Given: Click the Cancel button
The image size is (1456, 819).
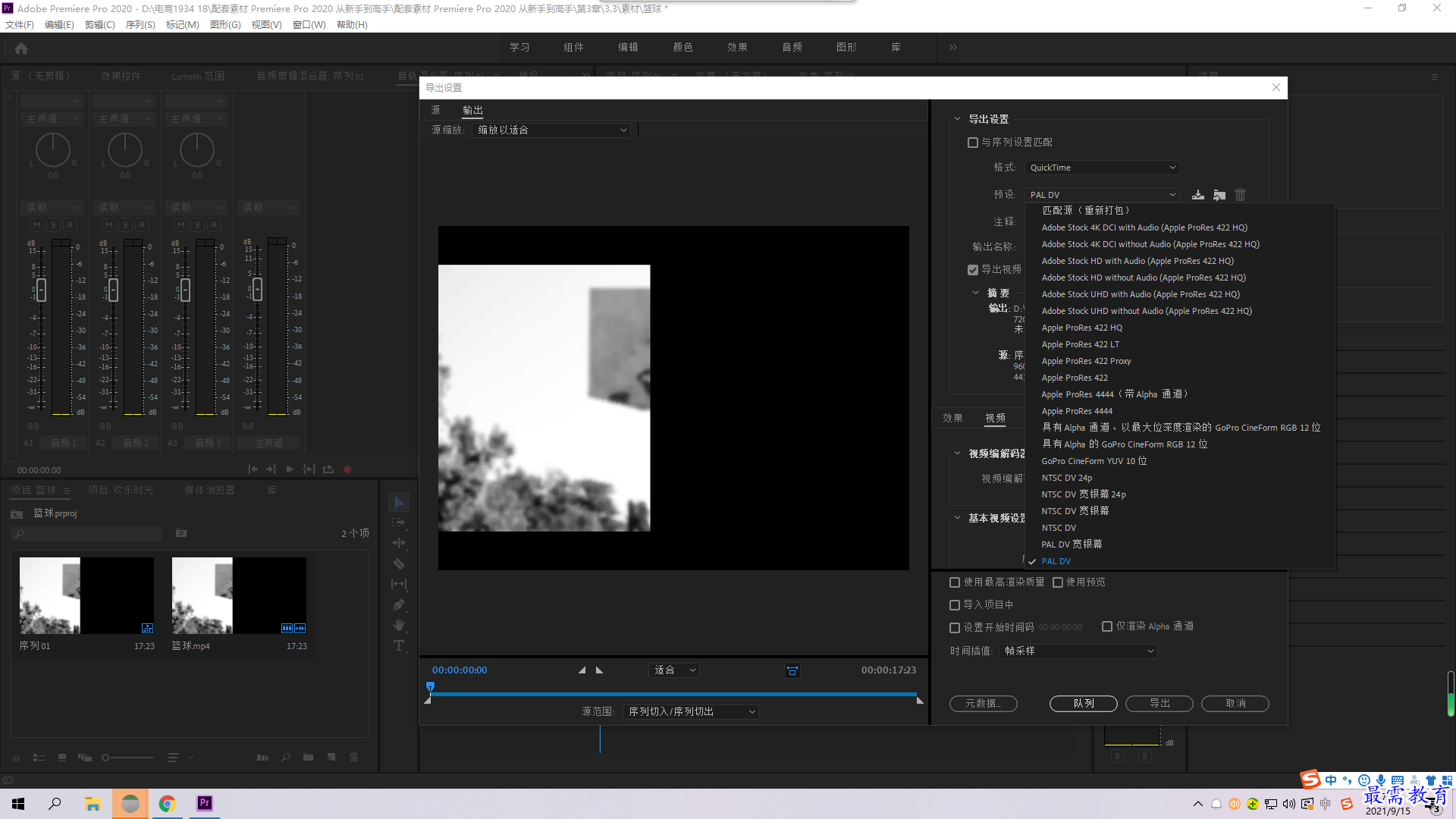Looking at the screenshot, I should point(1235,704).
